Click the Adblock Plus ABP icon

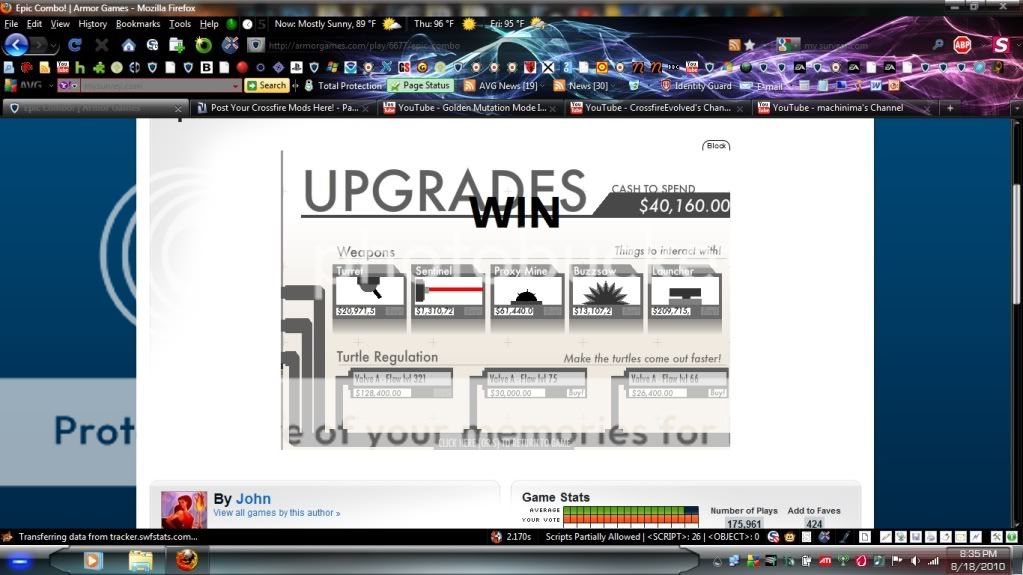click(x=962, y=45)
